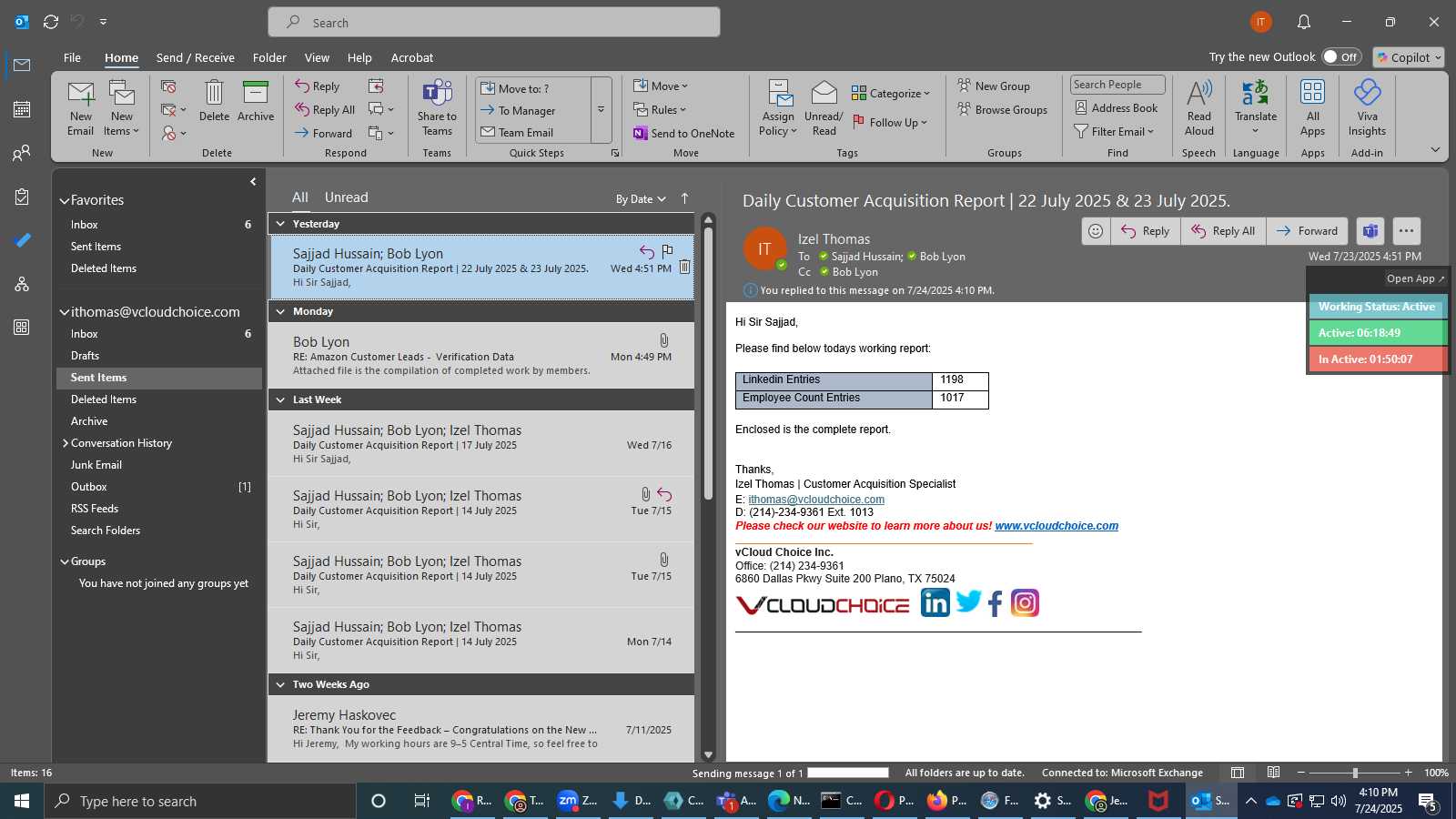Switch to the View tab
The image size is (1456, 819).
click(x=317, y=57)
